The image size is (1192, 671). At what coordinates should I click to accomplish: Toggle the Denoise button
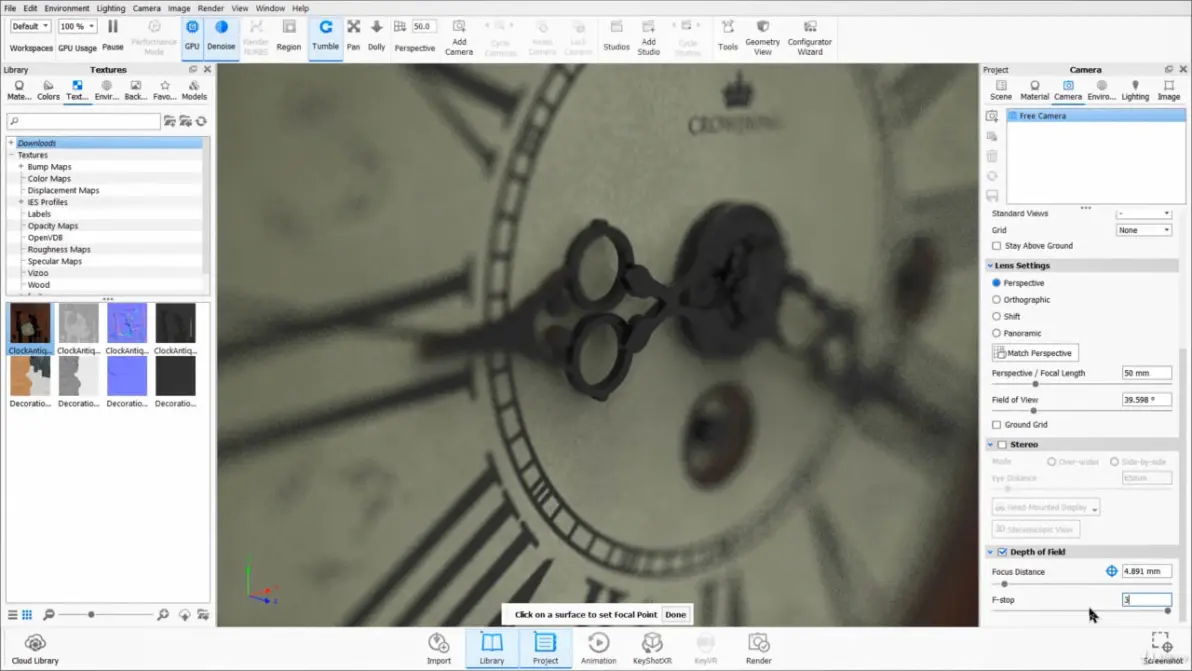pyautogui.click(x=221, y=36)
